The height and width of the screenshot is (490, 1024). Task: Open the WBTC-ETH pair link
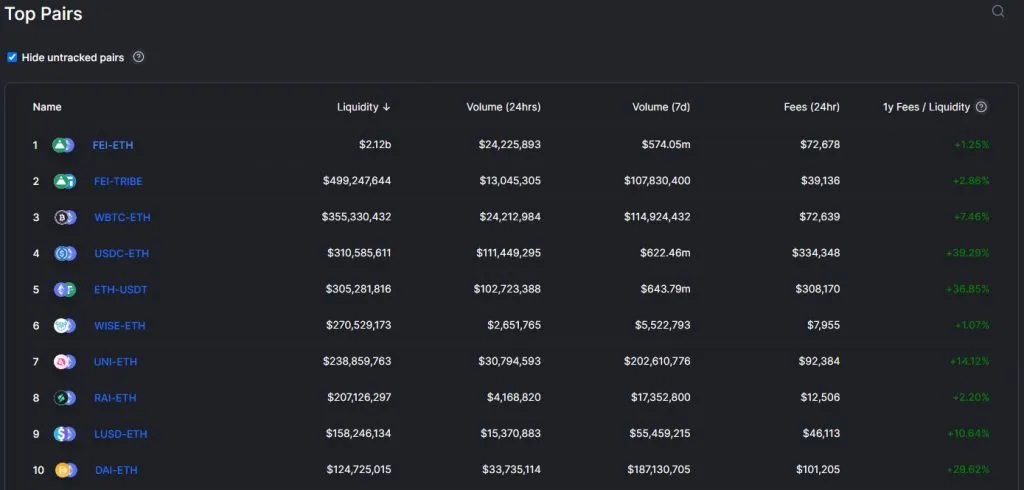pos(122,217)
